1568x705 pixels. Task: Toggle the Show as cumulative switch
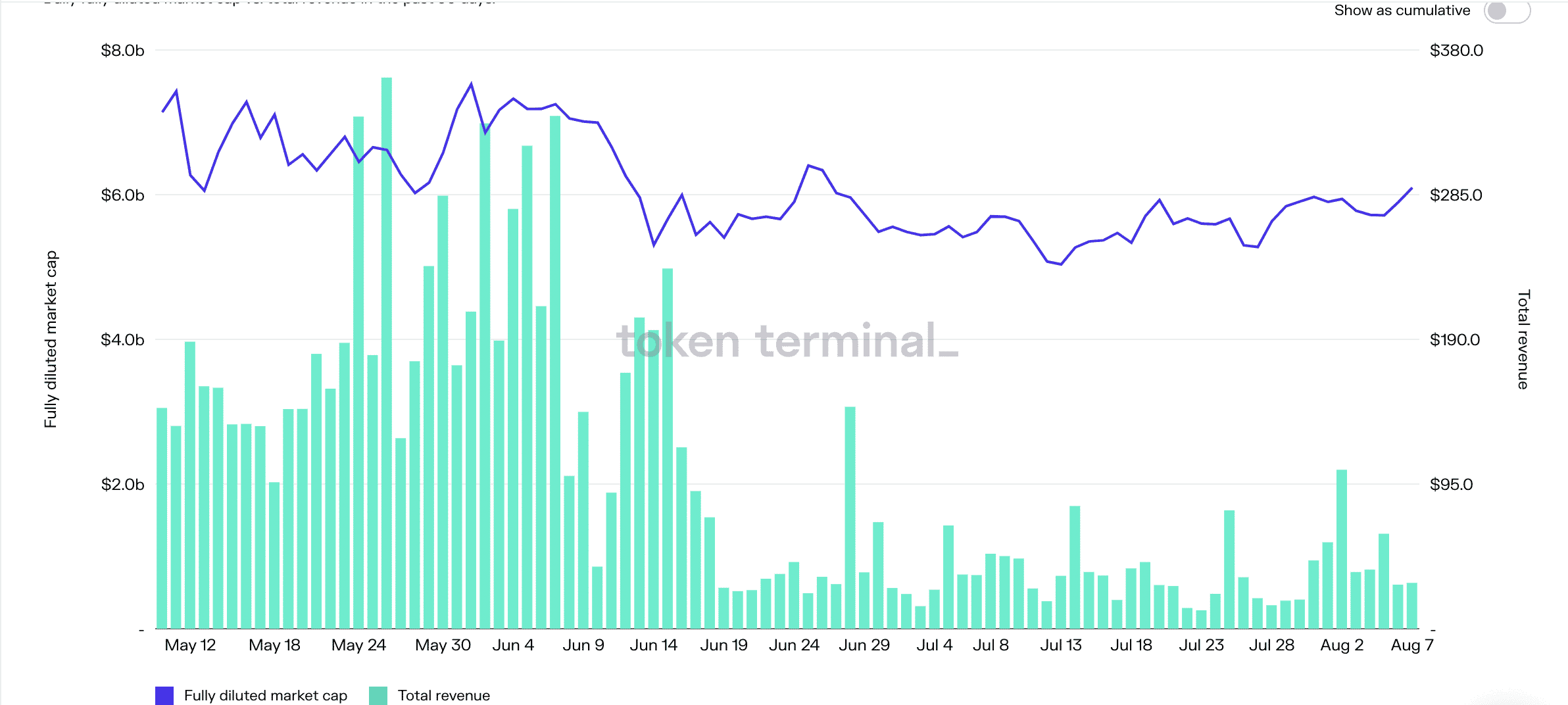[x=1506, y=11]
